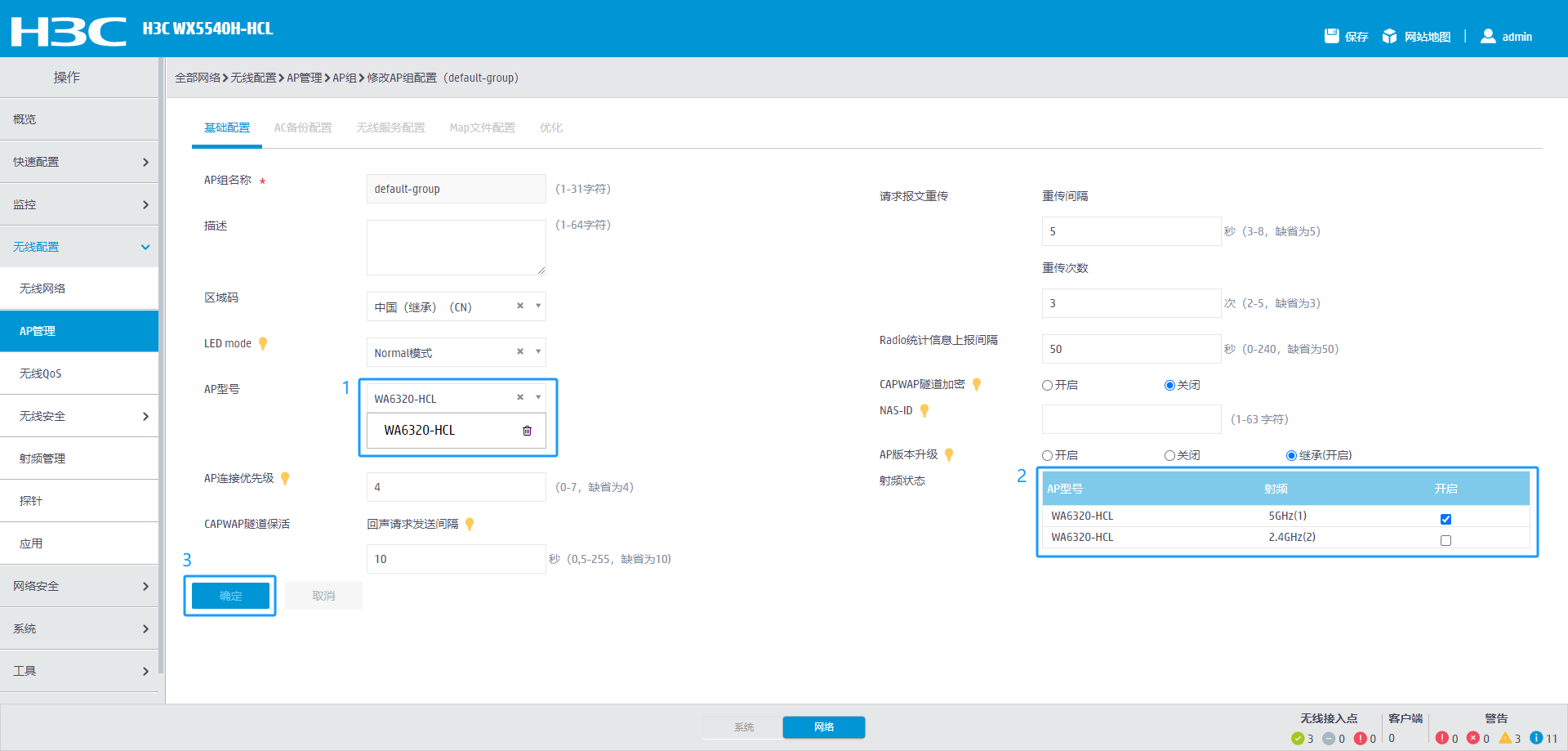The width and height of the screenshot is (1568, 751).
Task: Open the Map file configuration tab
Action: tap(482, 127)
